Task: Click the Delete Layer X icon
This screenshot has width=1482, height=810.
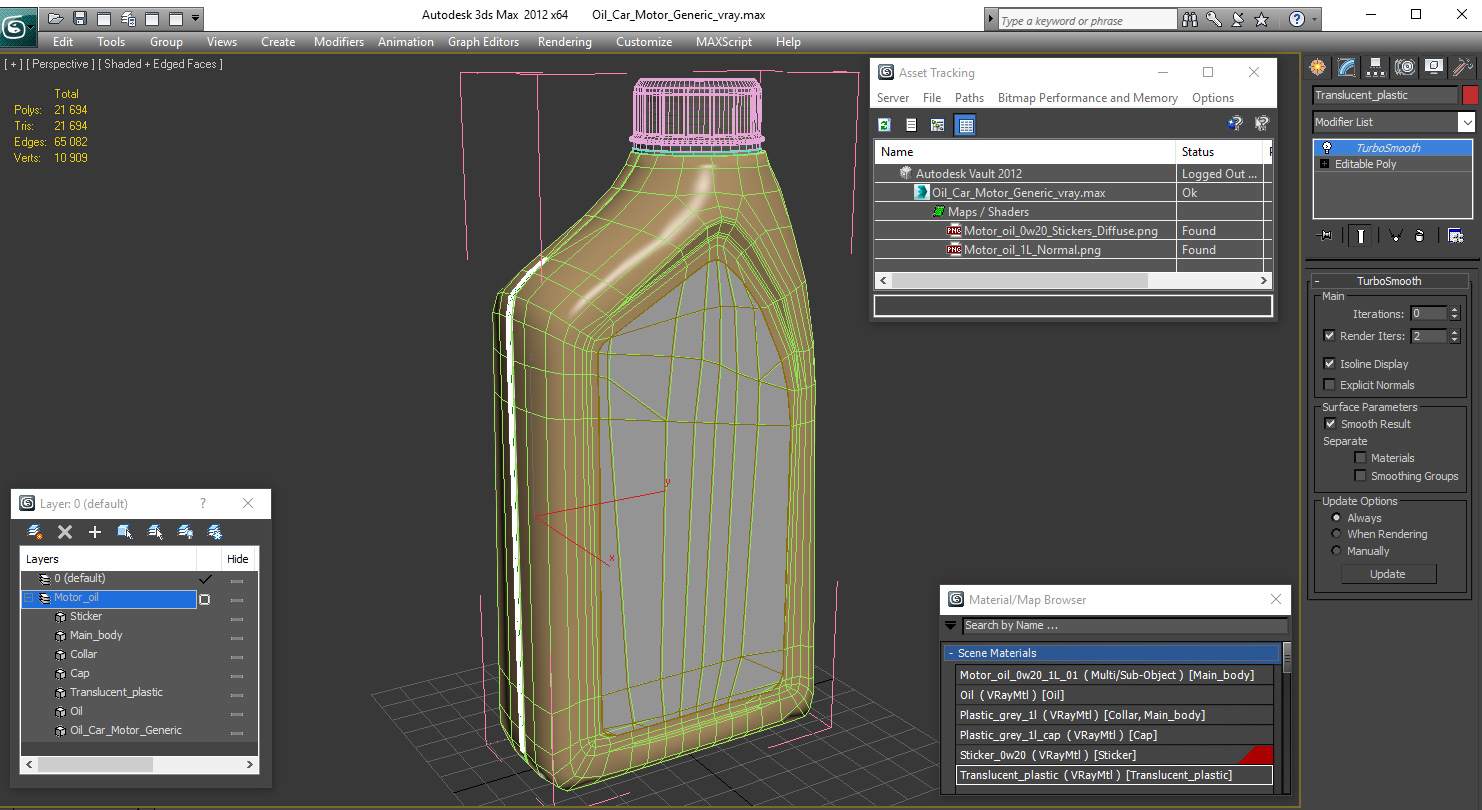Action: pyautogui.click(x=65, y=532)
